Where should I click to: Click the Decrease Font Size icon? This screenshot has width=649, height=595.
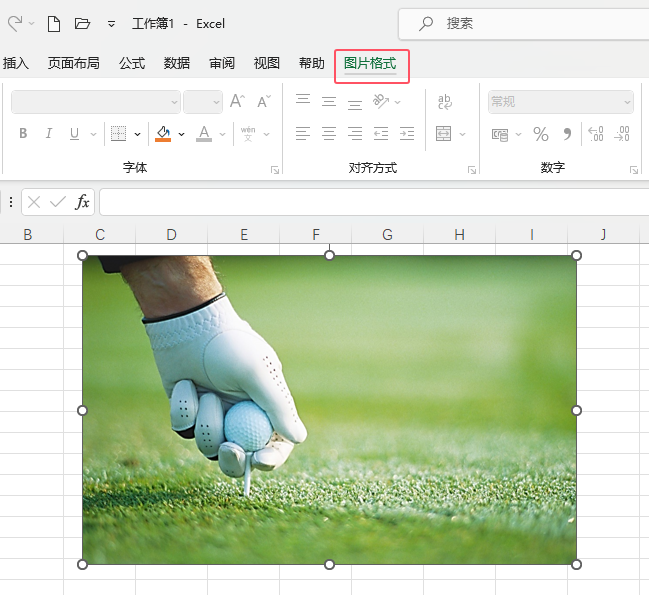(264, 101)
